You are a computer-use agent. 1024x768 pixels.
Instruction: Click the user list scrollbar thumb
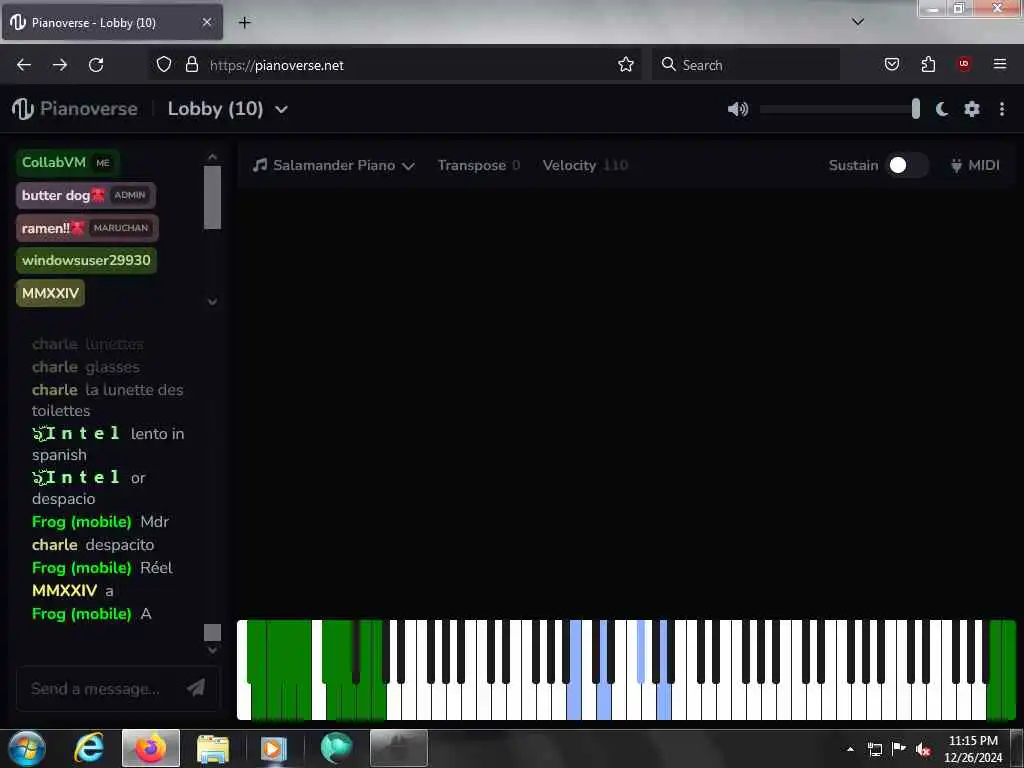(x=212, y=197)
